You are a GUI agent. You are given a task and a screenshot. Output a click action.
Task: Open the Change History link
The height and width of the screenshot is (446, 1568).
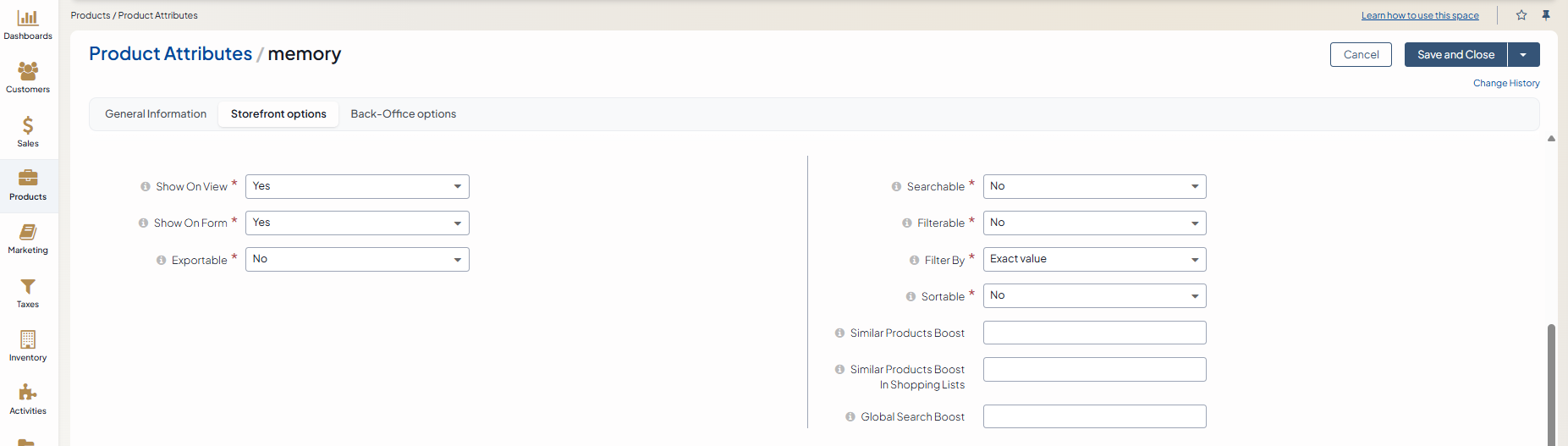coord(1506,83)
